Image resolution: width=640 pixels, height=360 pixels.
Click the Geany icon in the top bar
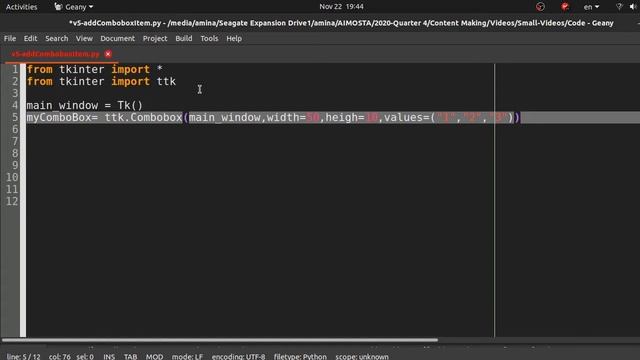click(58, 7)
